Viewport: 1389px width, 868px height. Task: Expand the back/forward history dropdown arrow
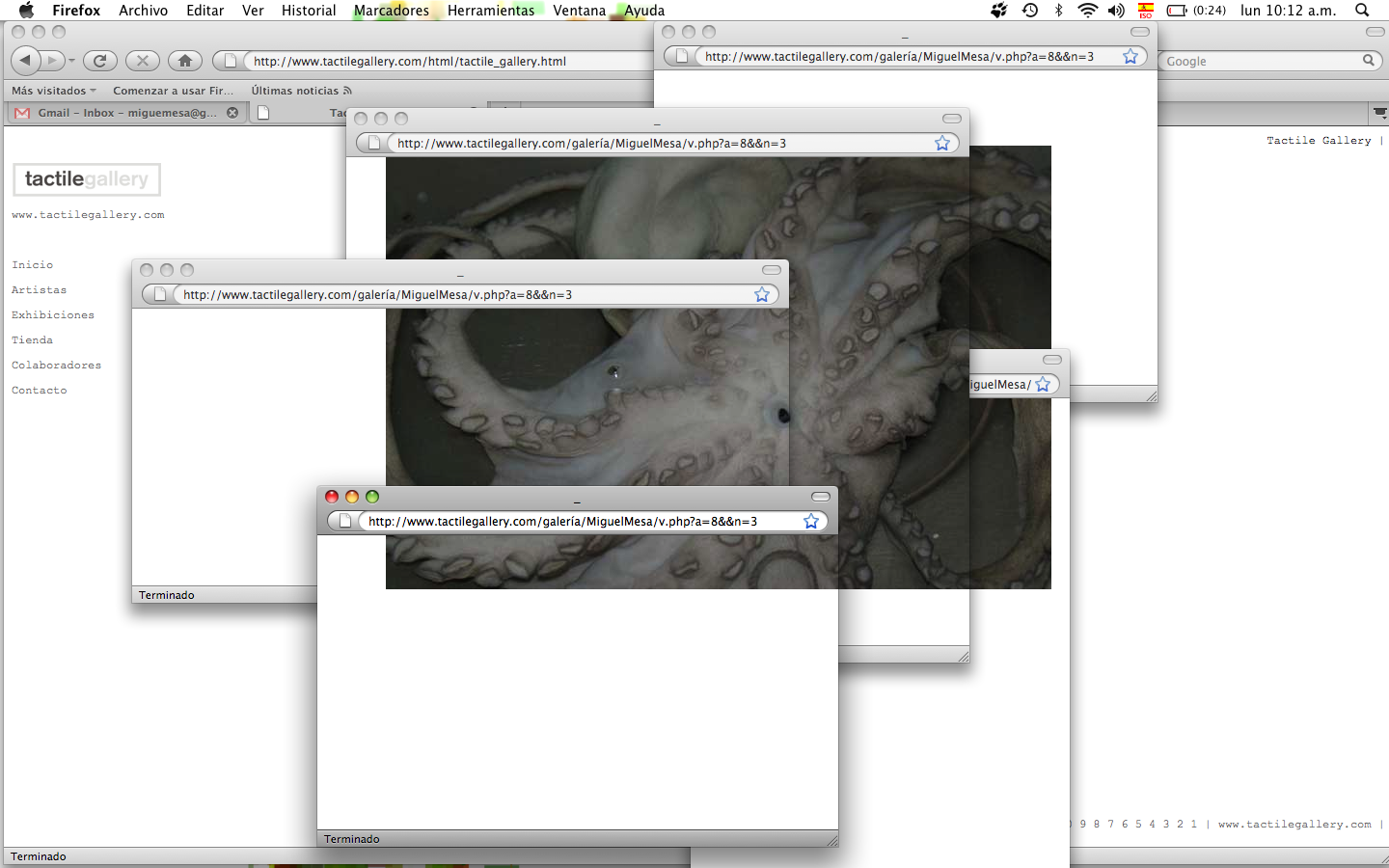pos(71,61)
